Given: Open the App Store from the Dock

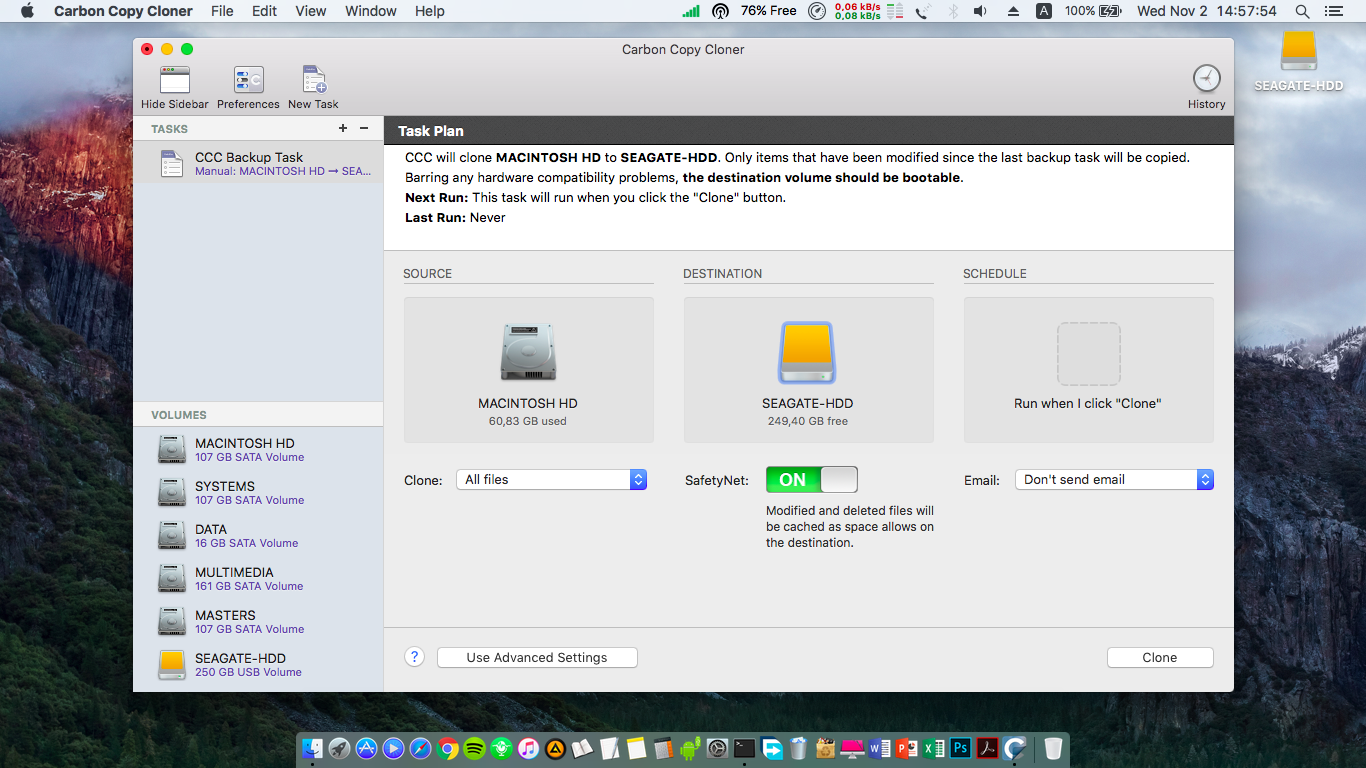Looking at the screenshot, I should tap(366, 748).
